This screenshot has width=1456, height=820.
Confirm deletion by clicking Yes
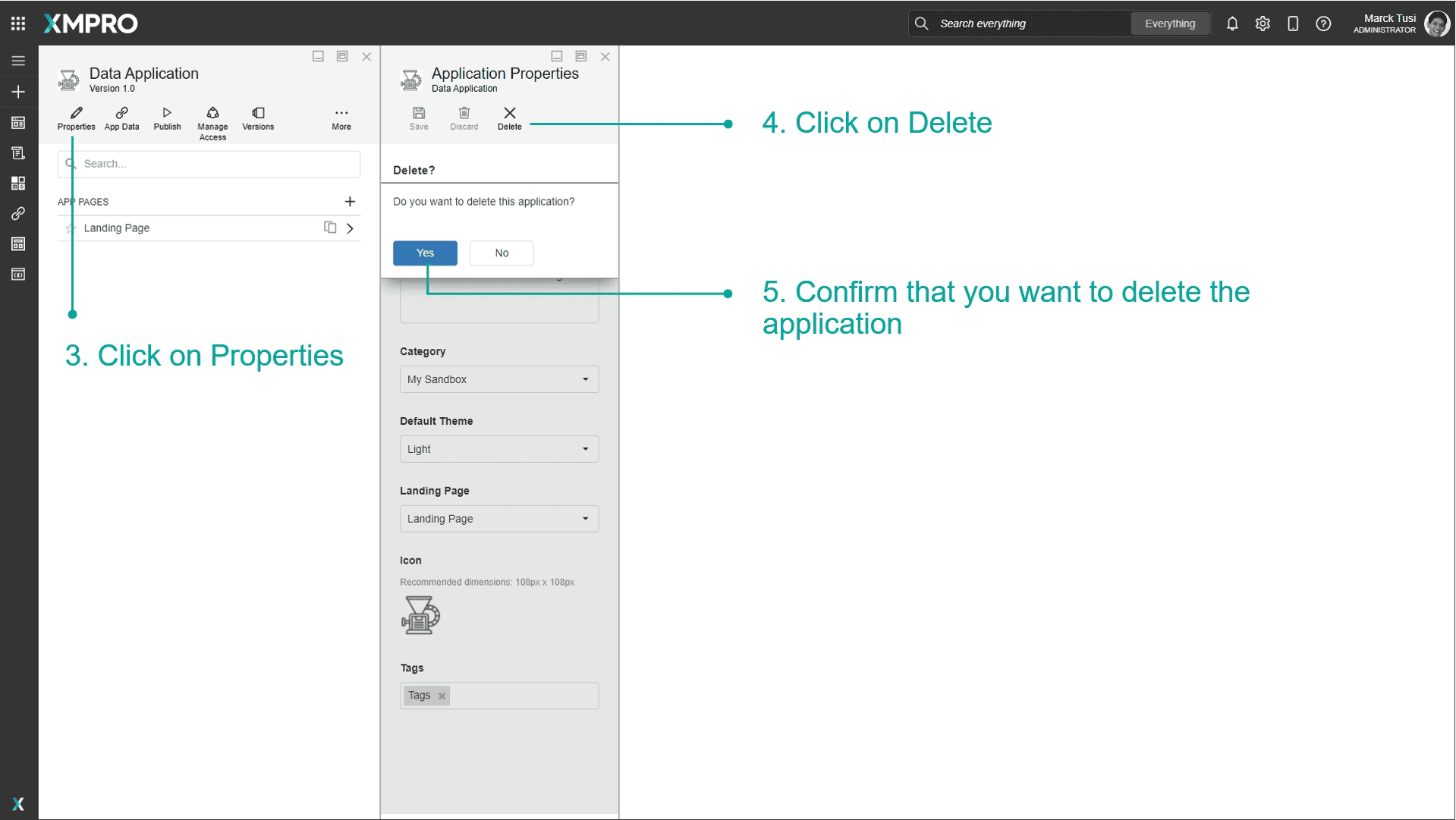point(424,253)
